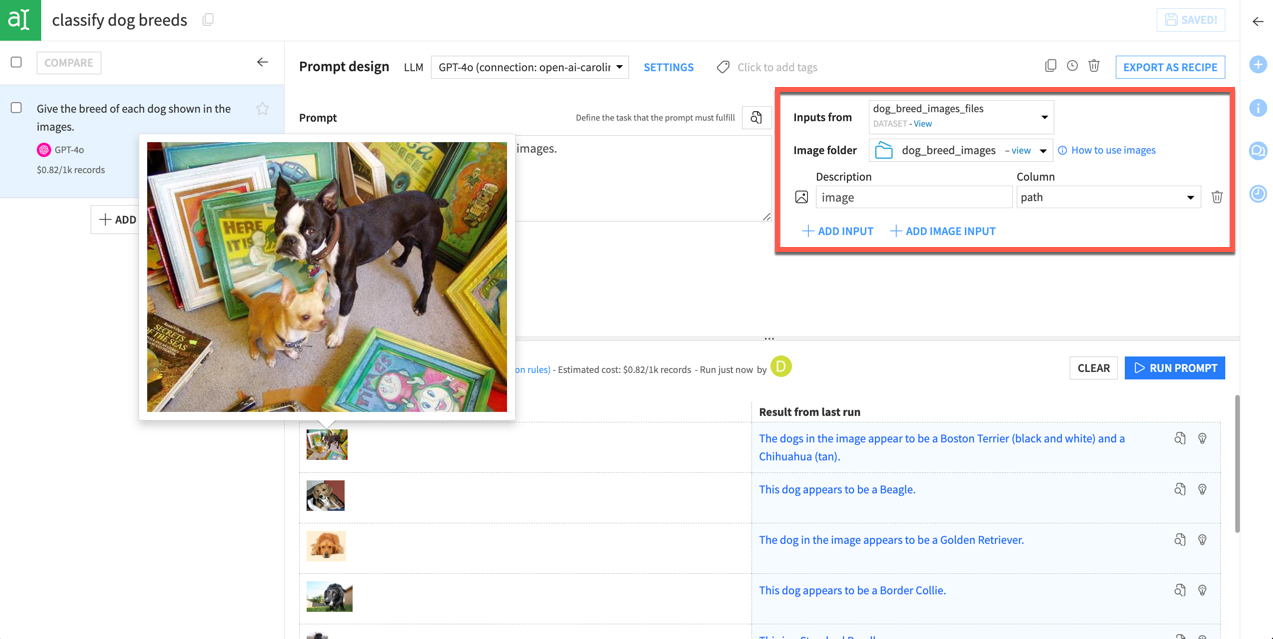Expand the Image folder dropdown arrow
This screenshot has width=1273, height=639.
(x=1043, y=151)
